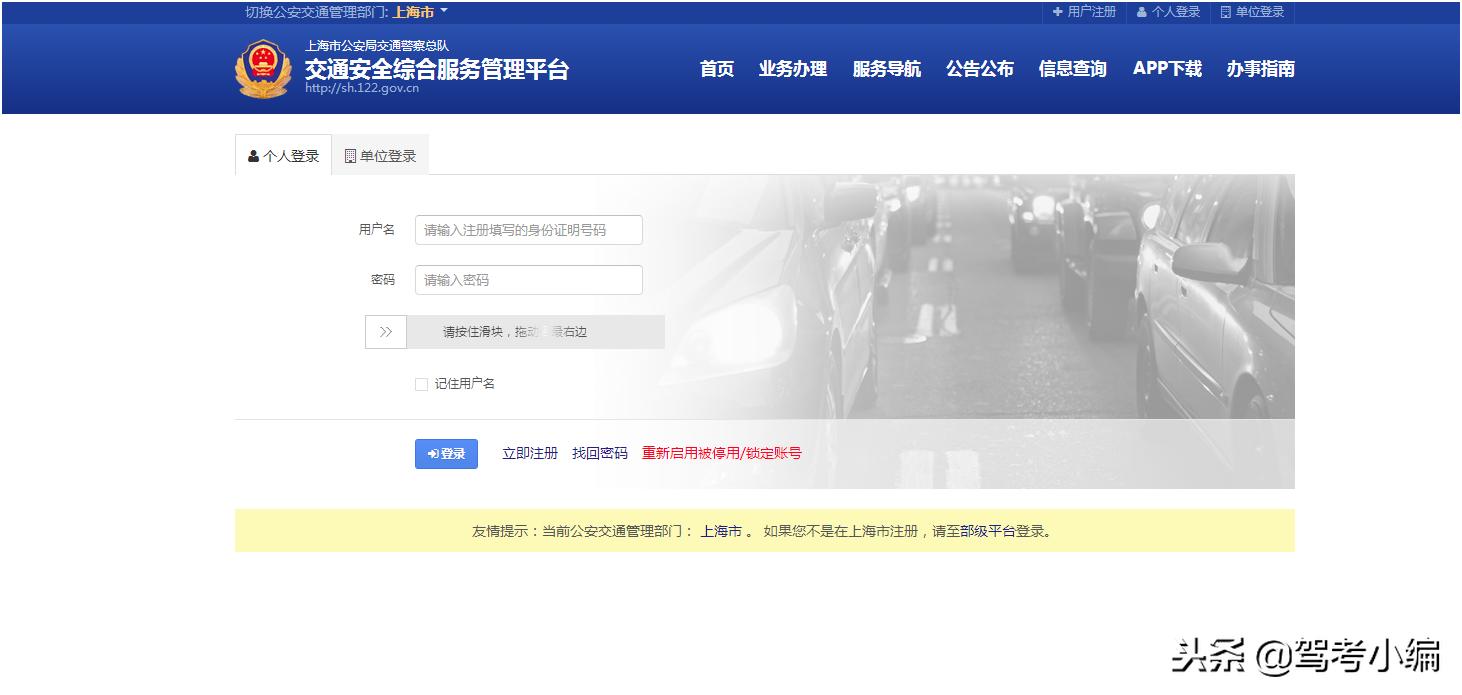
Task: Click 上海市 link in yellow notice
Action: pos(721,531)
